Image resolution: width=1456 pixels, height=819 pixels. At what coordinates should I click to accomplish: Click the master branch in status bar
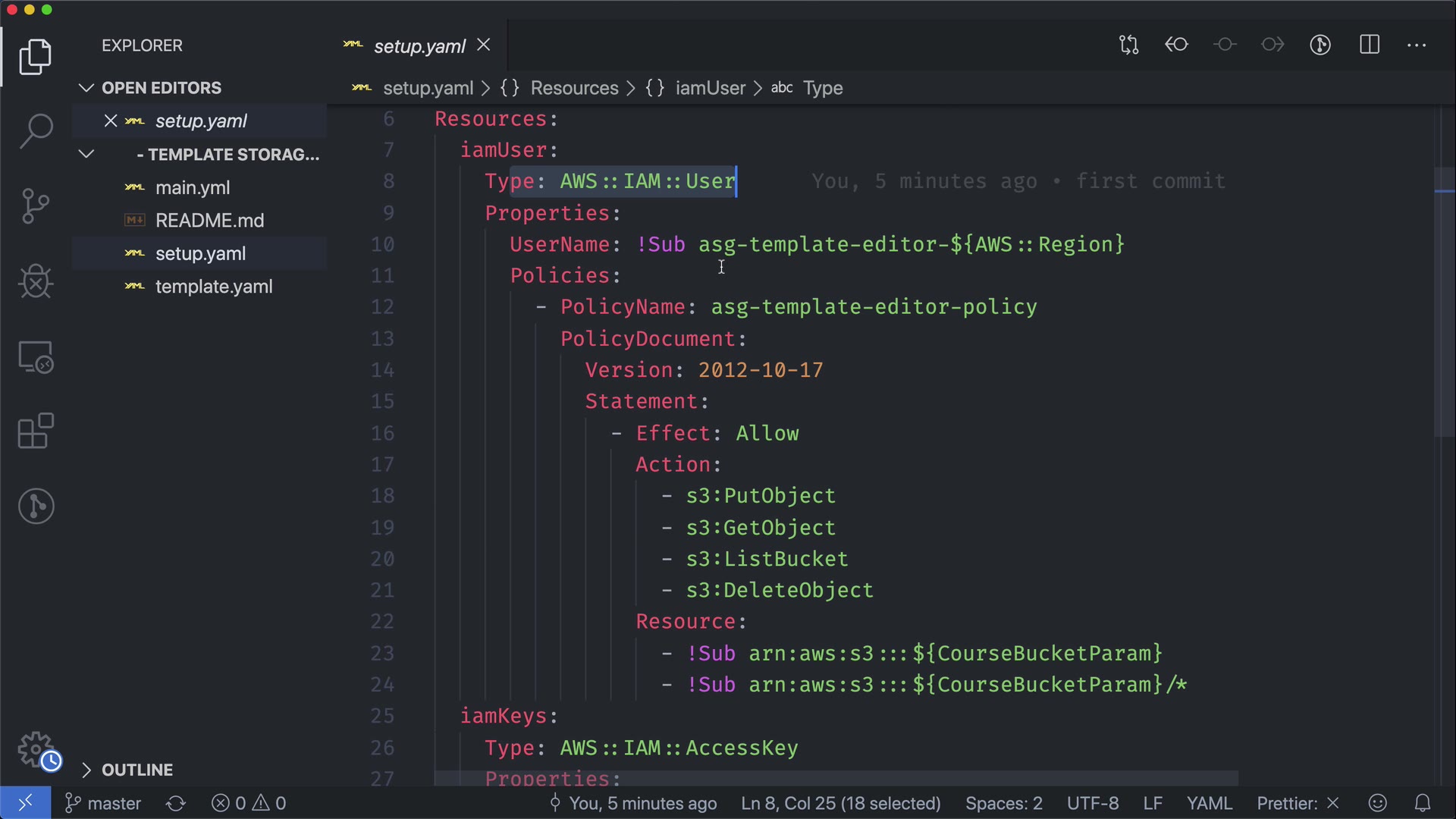[x=104, y=803]
